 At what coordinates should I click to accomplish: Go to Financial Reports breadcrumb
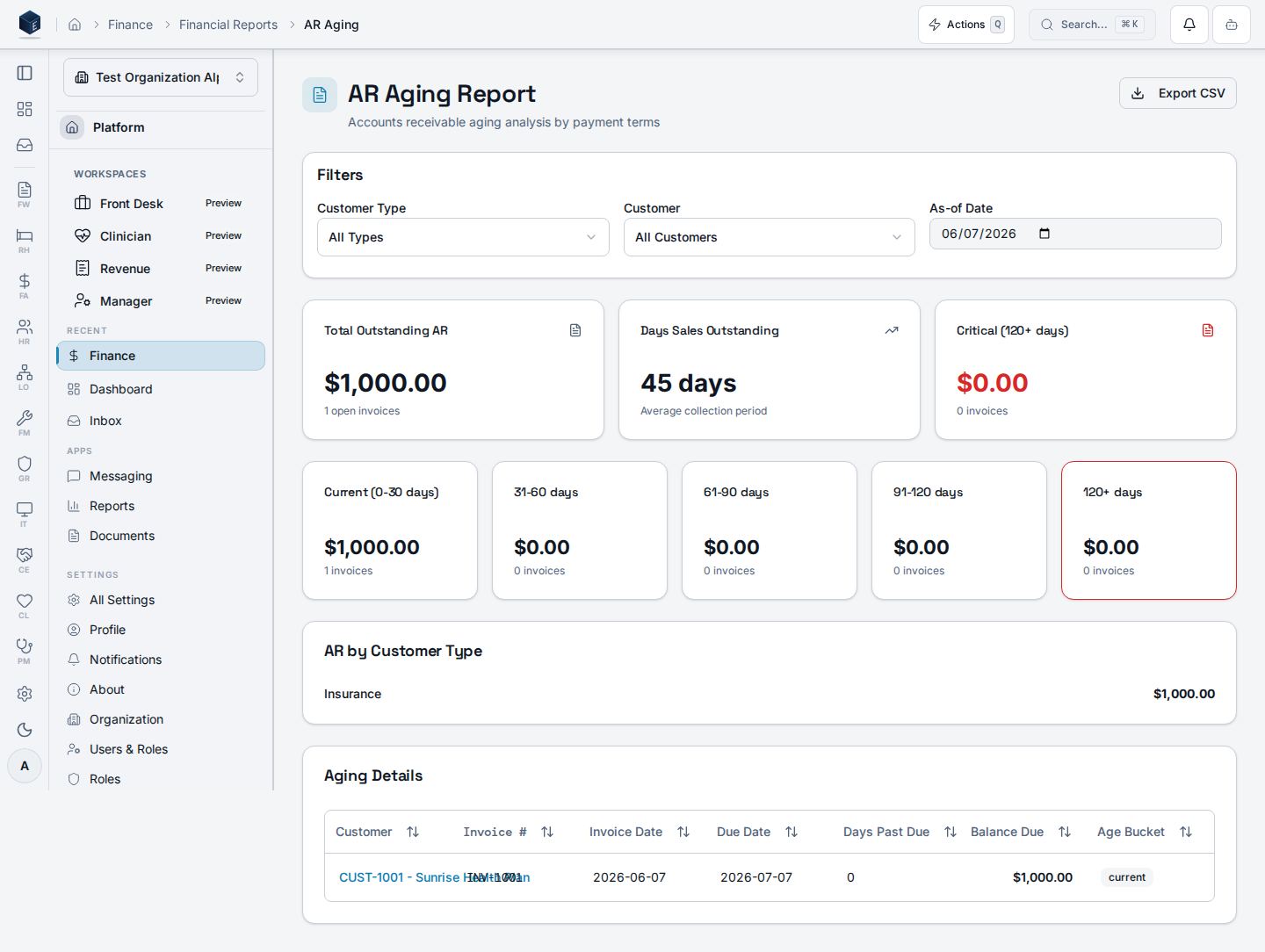228,25
